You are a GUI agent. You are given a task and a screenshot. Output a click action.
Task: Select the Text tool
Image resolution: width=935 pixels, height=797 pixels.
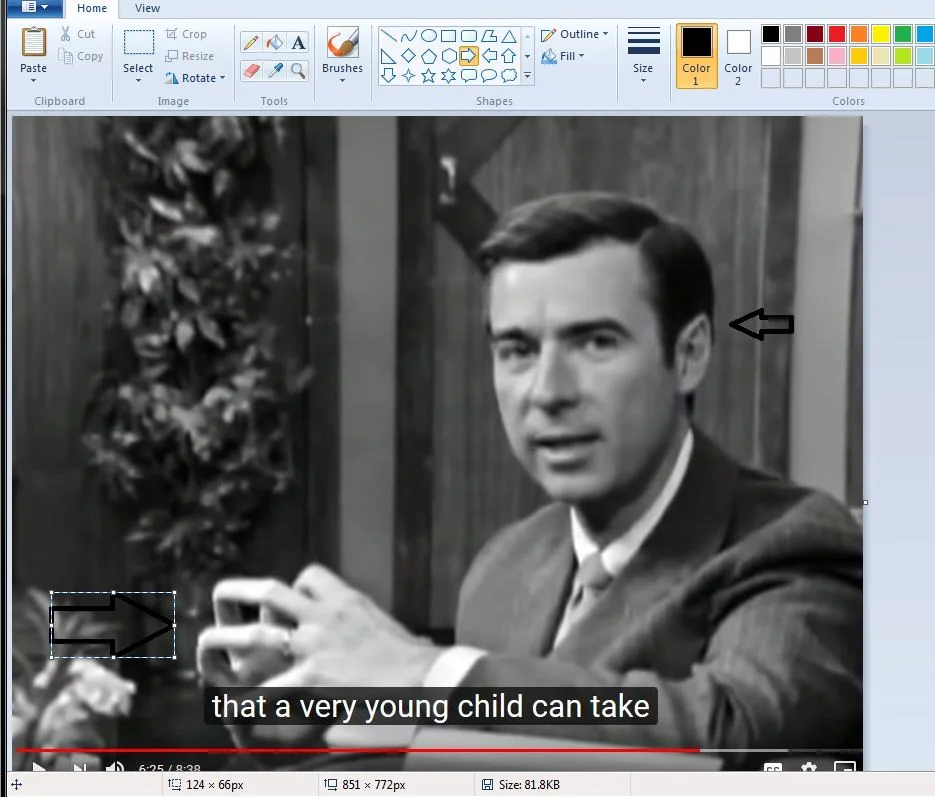pyautogui.click(x=297, y=40)
